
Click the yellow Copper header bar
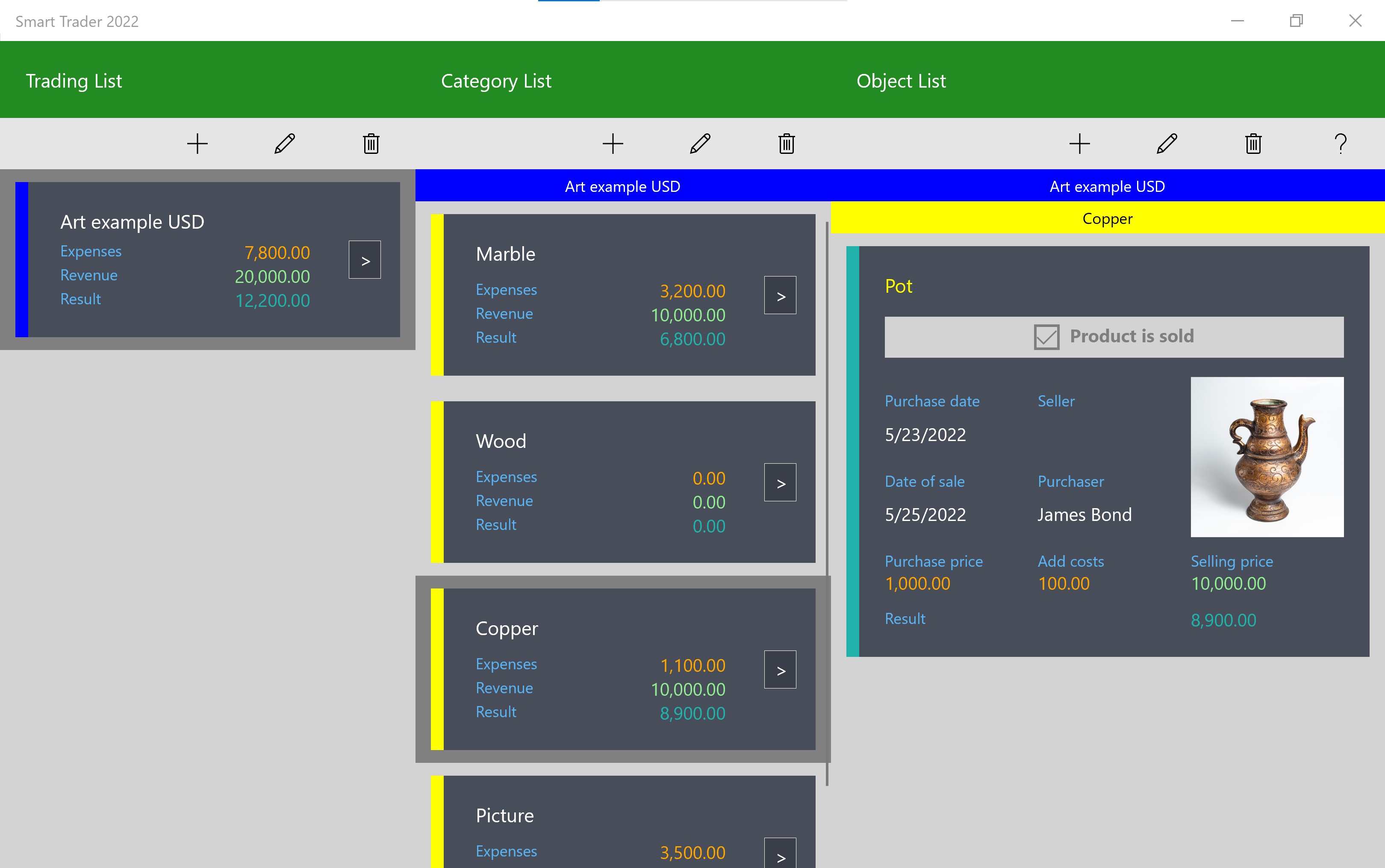1107,218
